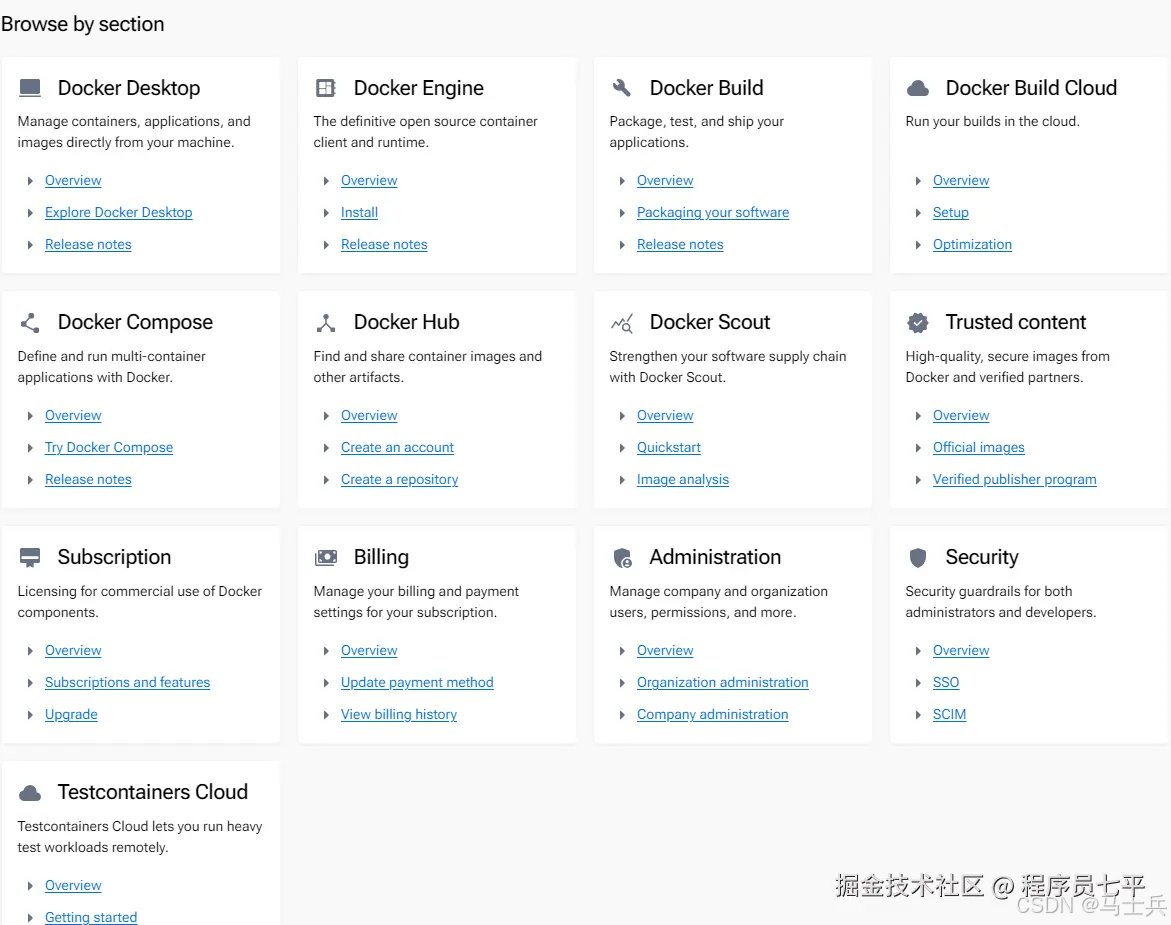
Task: Open the Explore Docker Desktop link
Action: tap(118, 212)
